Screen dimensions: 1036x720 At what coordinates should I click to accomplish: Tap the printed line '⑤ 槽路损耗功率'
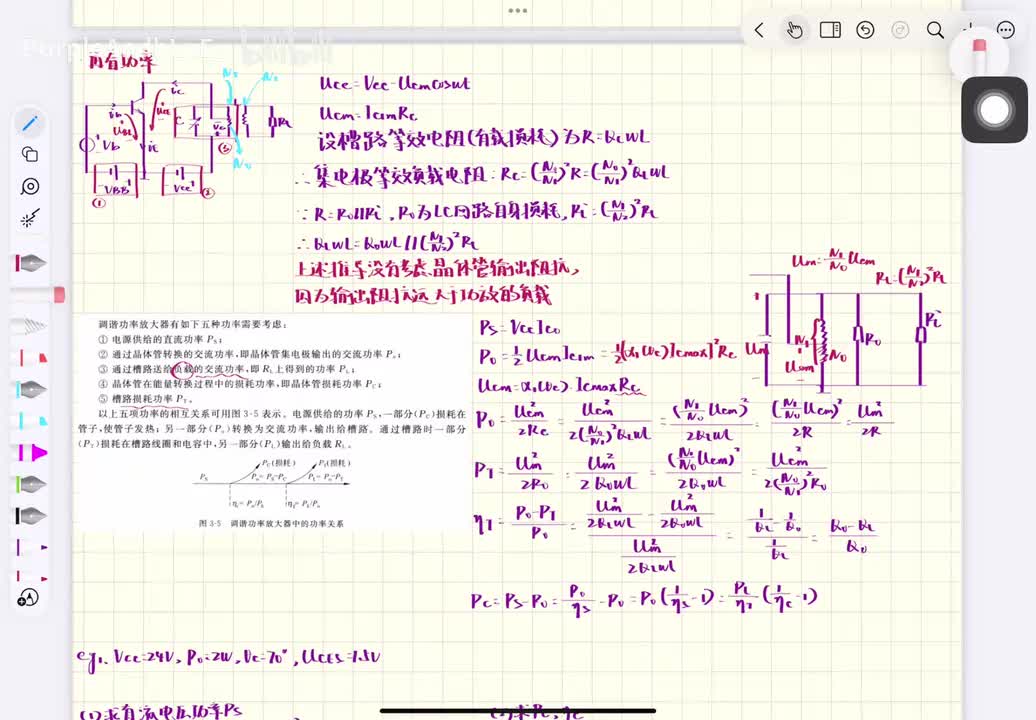click(x=145, y=398)
